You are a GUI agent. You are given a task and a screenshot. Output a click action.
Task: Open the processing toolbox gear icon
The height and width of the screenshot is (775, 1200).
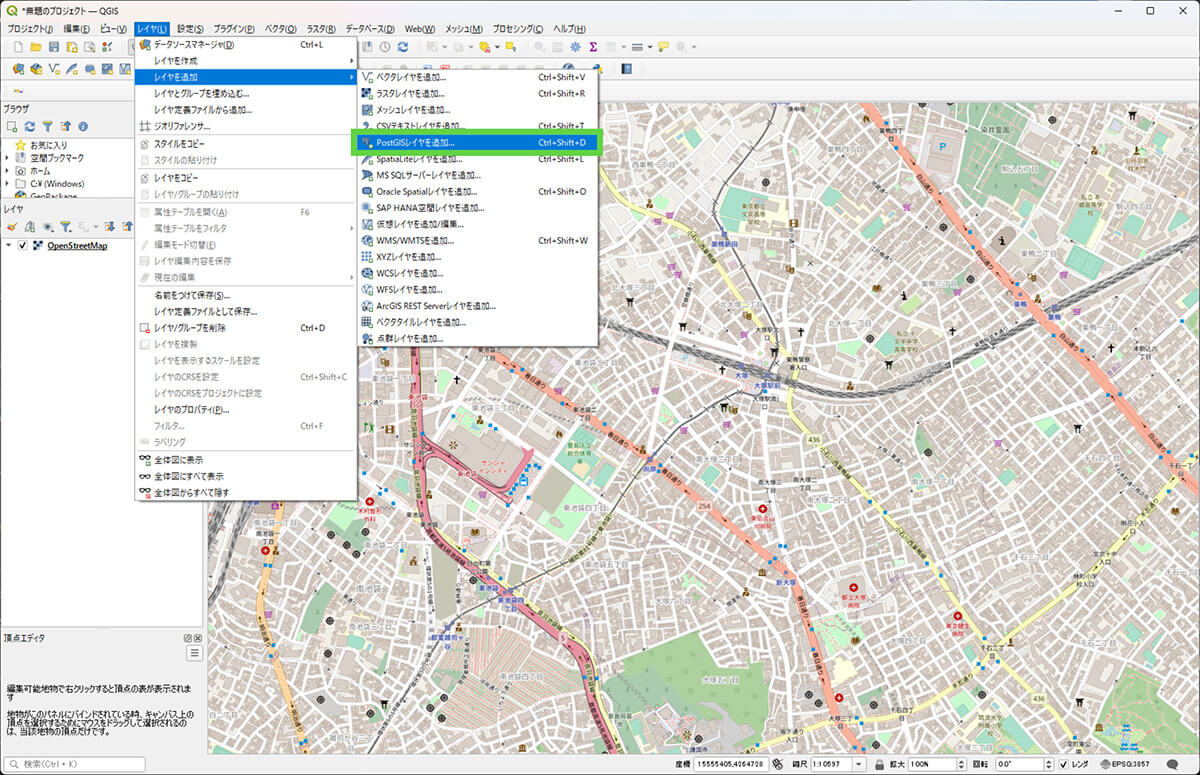coord(575,47)
